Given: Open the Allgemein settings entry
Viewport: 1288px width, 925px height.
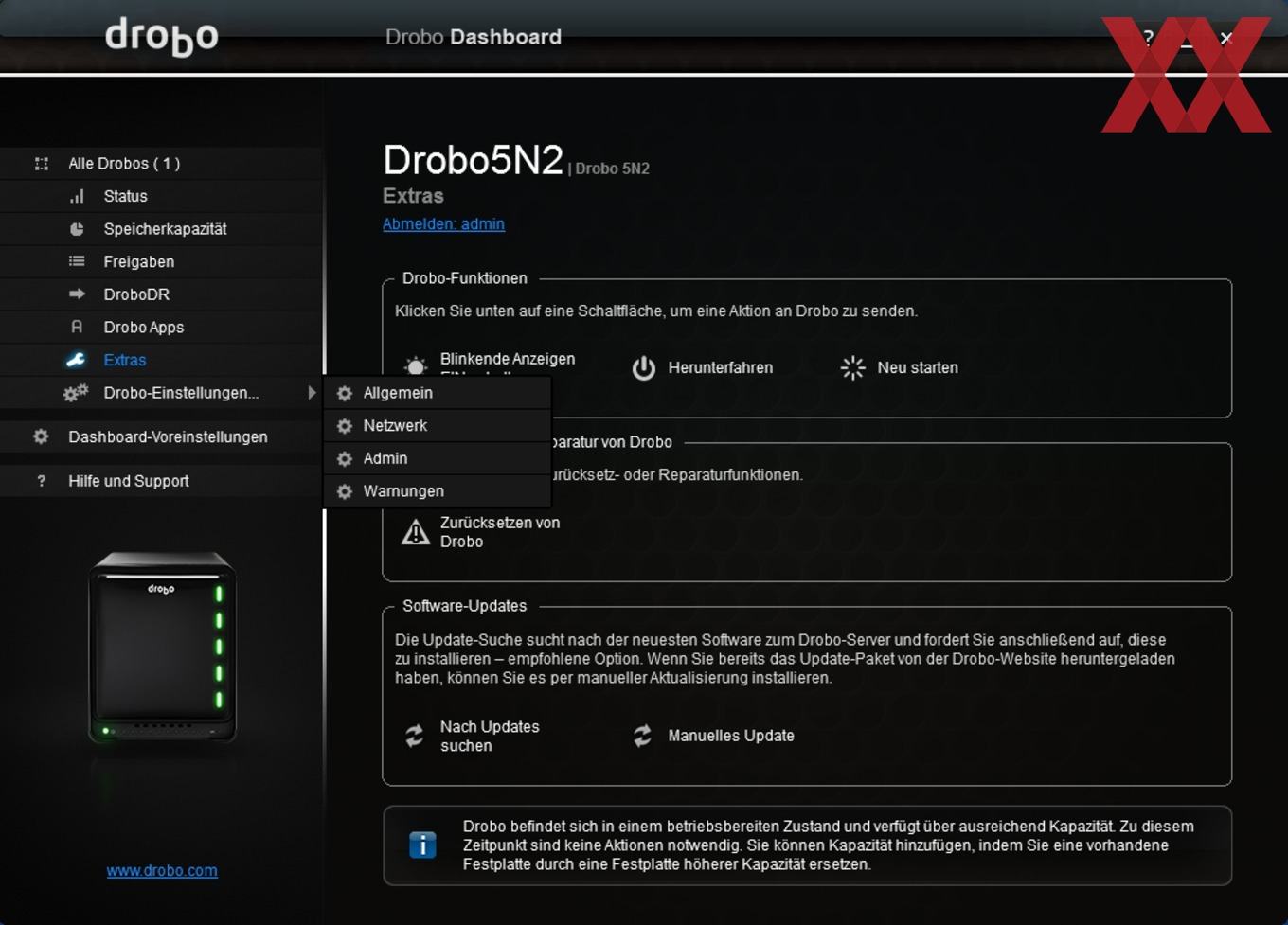Looking at the screenshot, I should click(438, 393).
